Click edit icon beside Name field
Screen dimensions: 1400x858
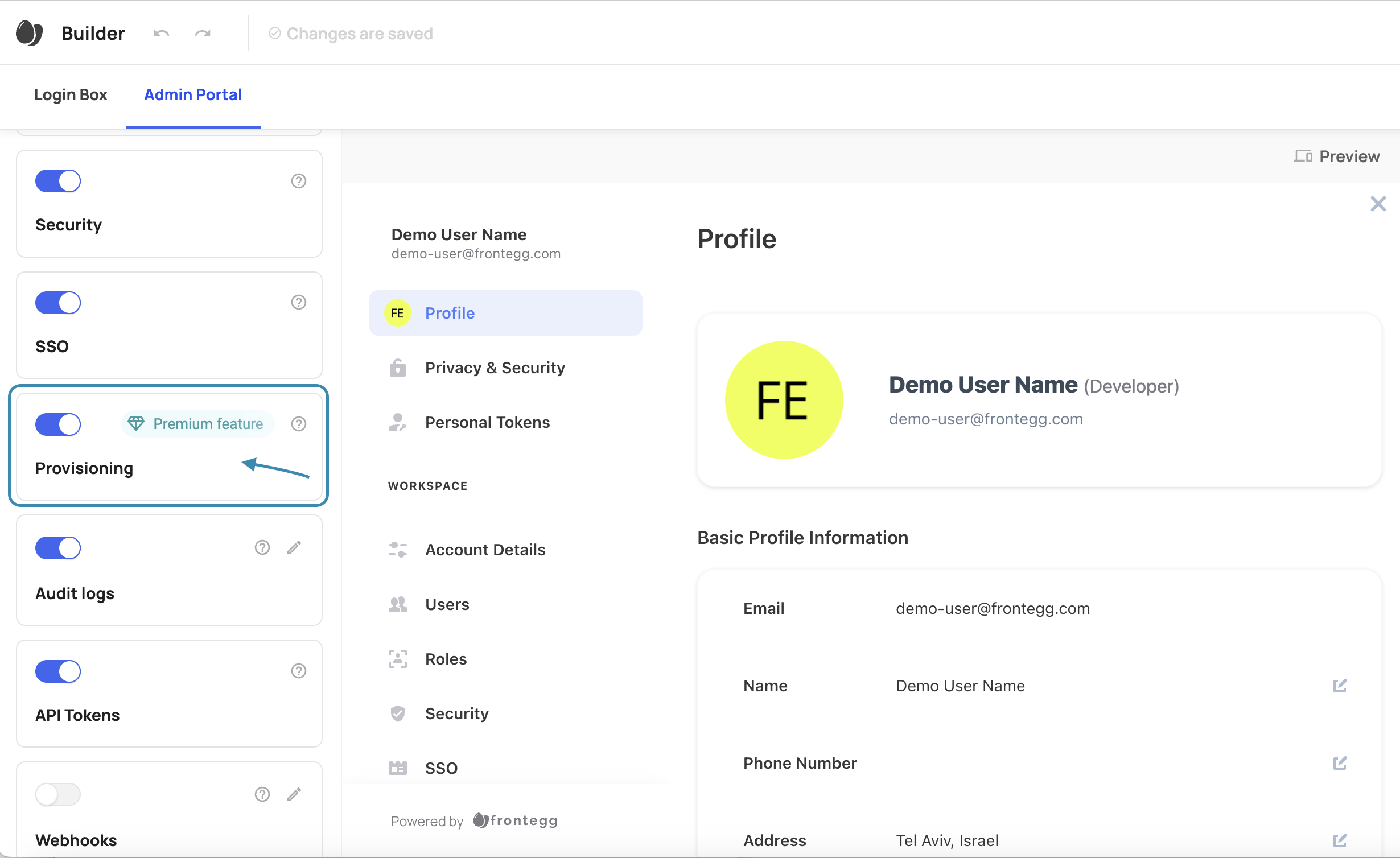click(1340, 686)
